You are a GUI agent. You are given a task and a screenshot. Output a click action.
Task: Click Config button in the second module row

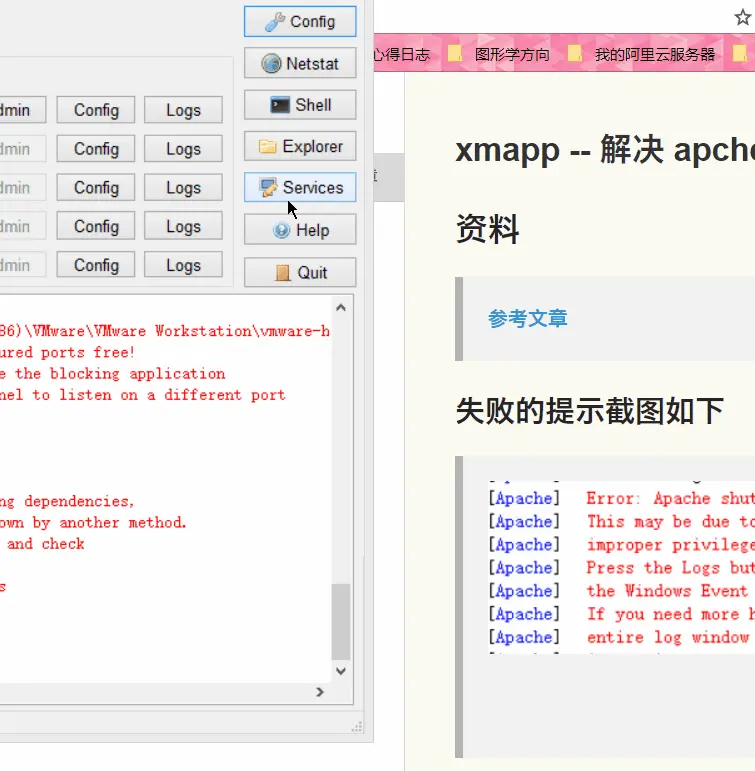tap(96, 148)
